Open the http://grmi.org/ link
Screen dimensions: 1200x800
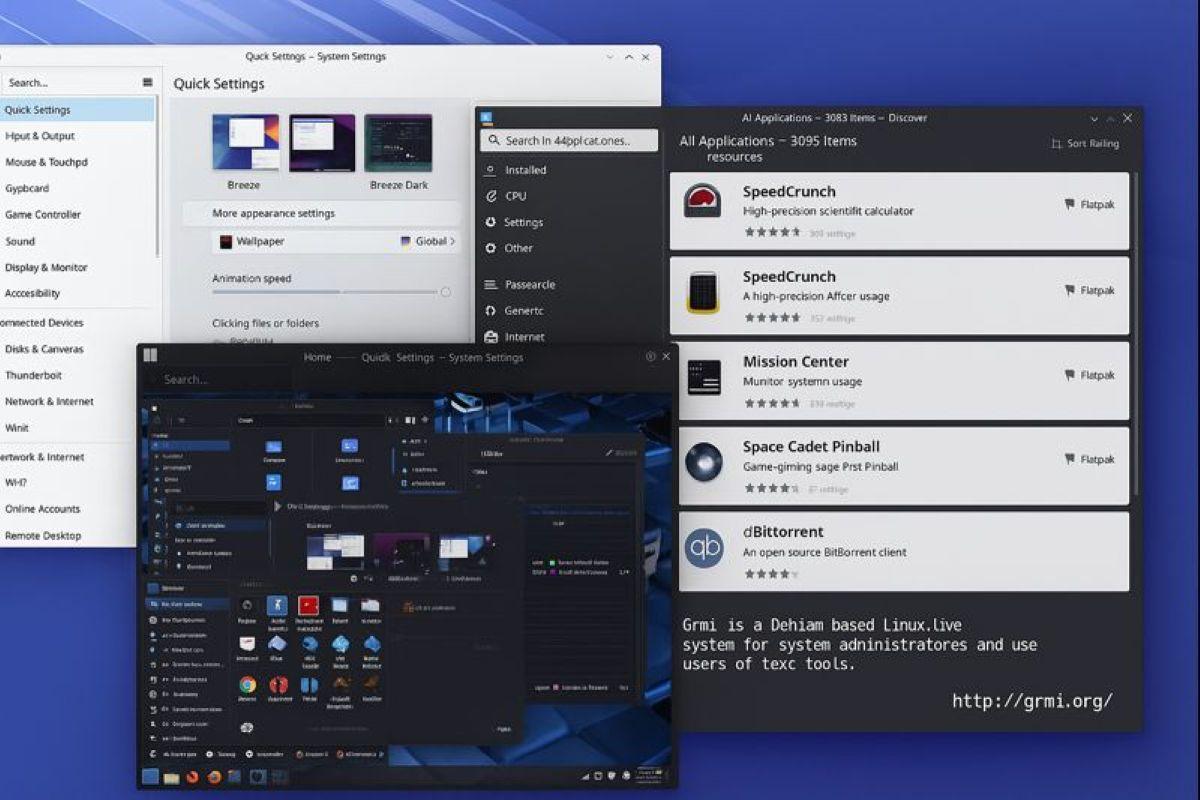1032,701
